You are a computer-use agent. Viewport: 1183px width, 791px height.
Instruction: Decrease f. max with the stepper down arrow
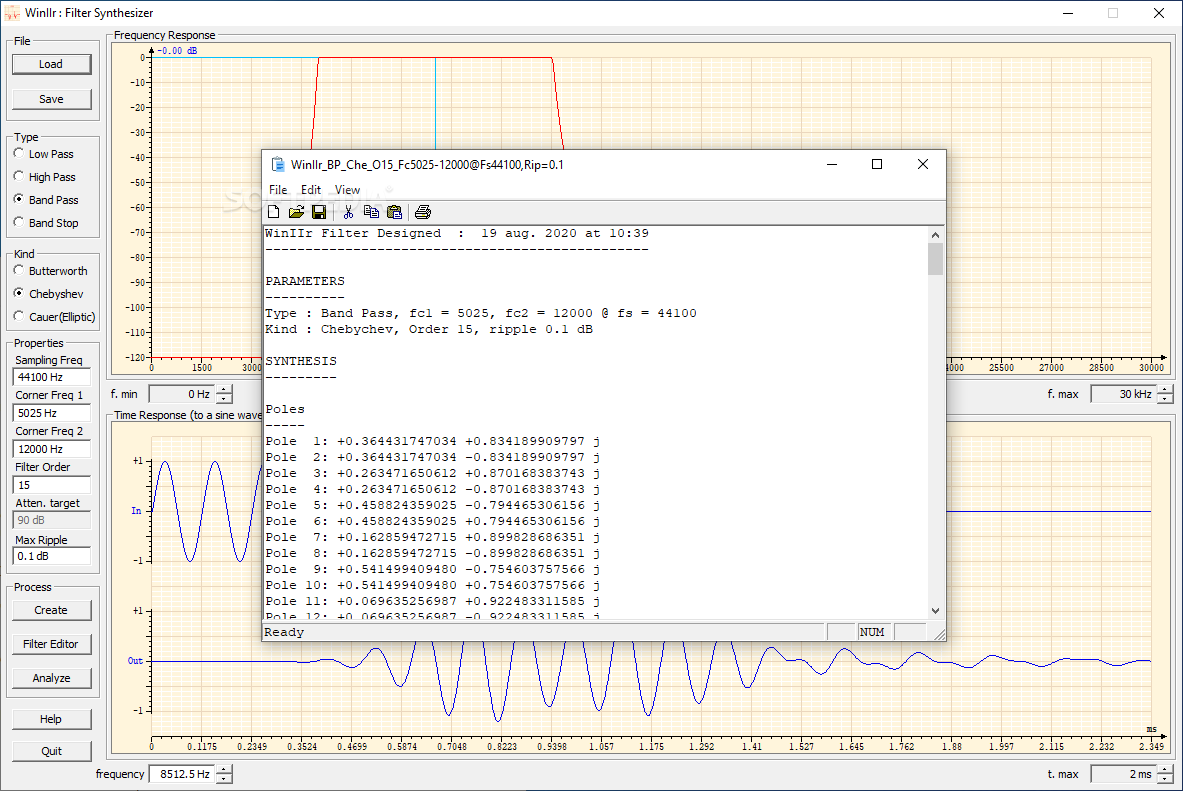pos(1166,399)
